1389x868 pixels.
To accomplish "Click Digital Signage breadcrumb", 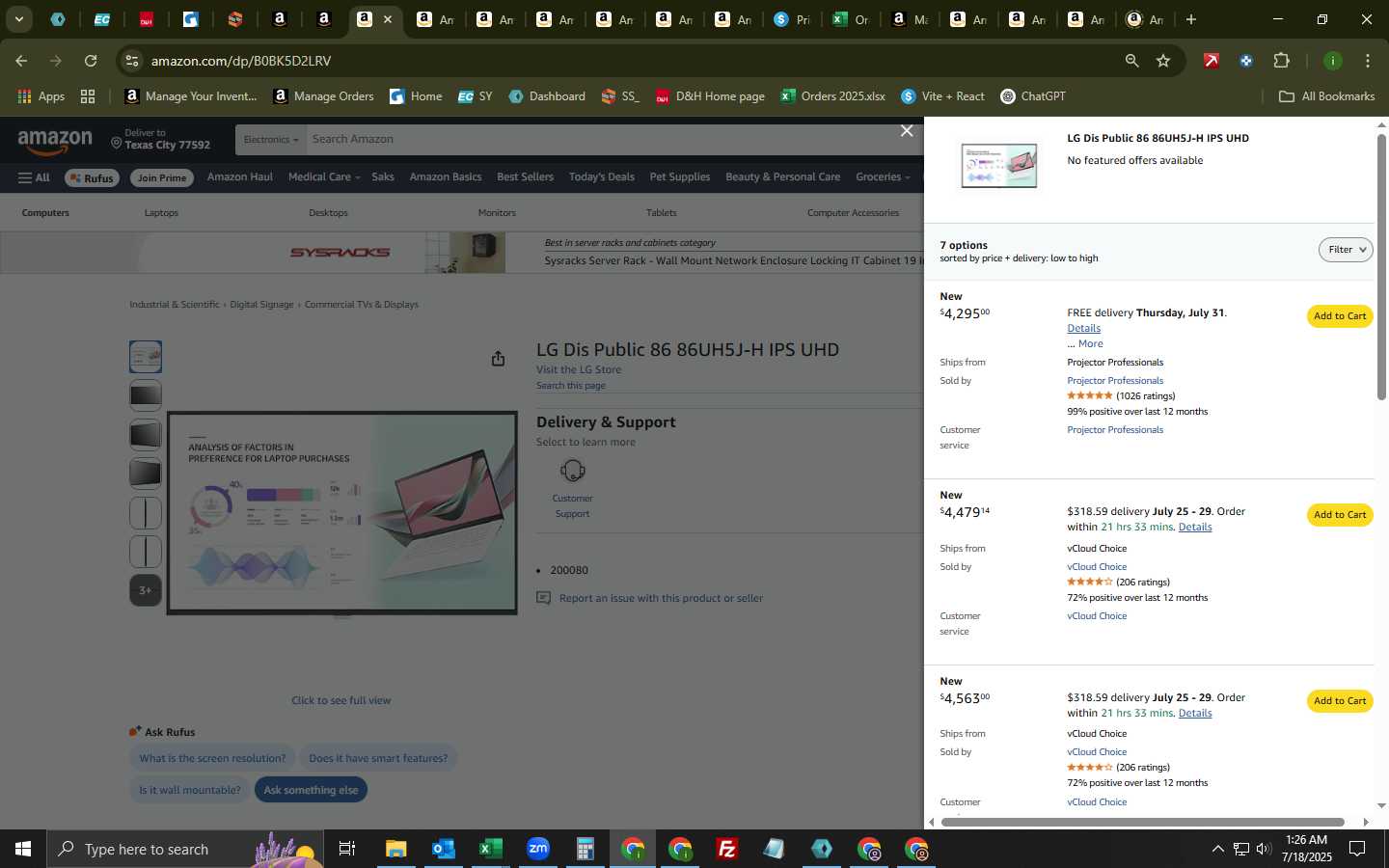I will tap(261, 305).
